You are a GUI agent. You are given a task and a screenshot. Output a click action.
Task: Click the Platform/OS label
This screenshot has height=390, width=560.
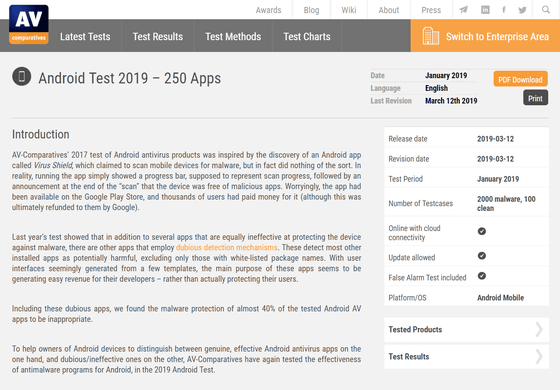pos(408,298)
